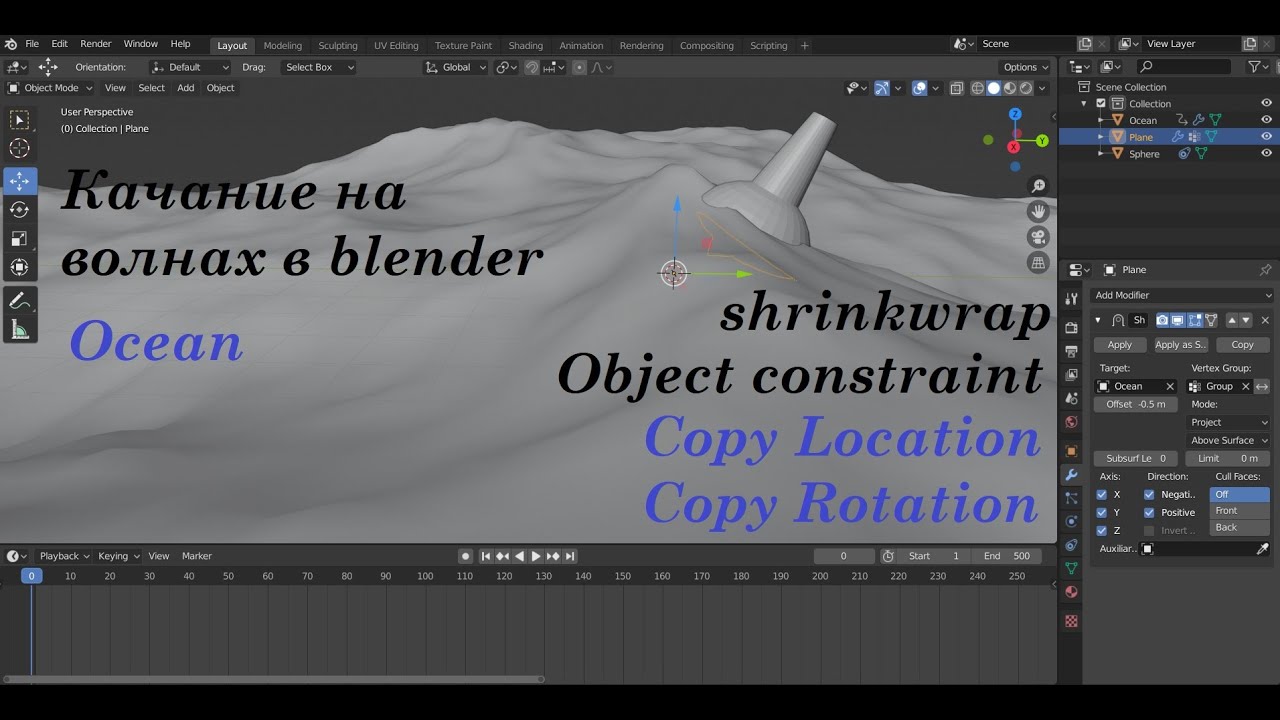The image size is (1280, 720).
Task: Open the Particles properties tab
Action: click(x=1071, y=498)
